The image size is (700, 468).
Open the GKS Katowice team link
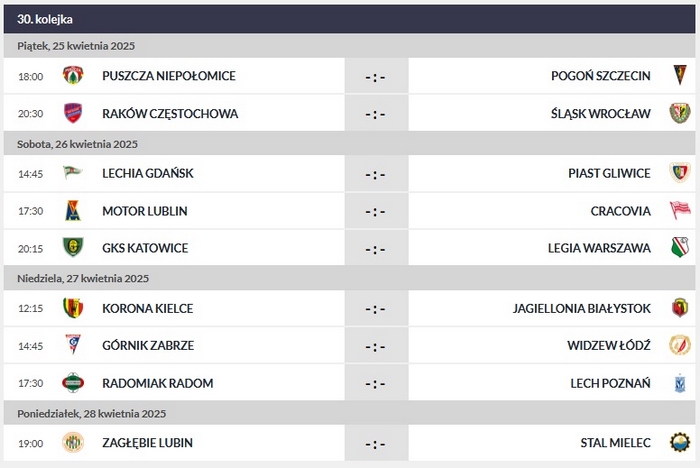click(x=144, y=248)
